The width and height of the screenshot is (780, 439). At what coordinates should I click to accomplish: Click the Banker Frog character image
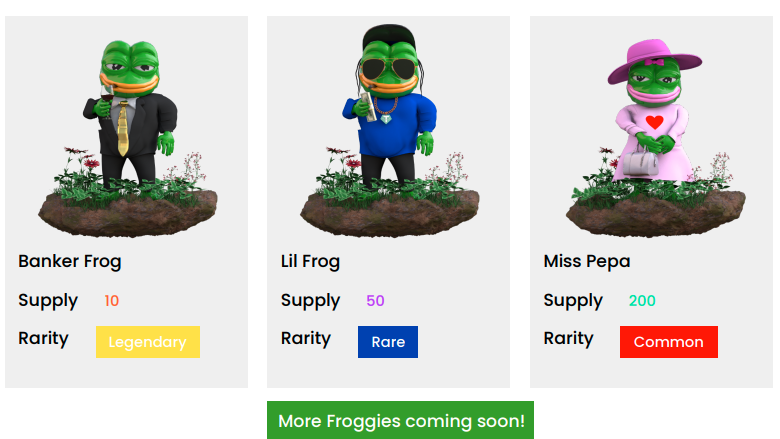(128, 138)
